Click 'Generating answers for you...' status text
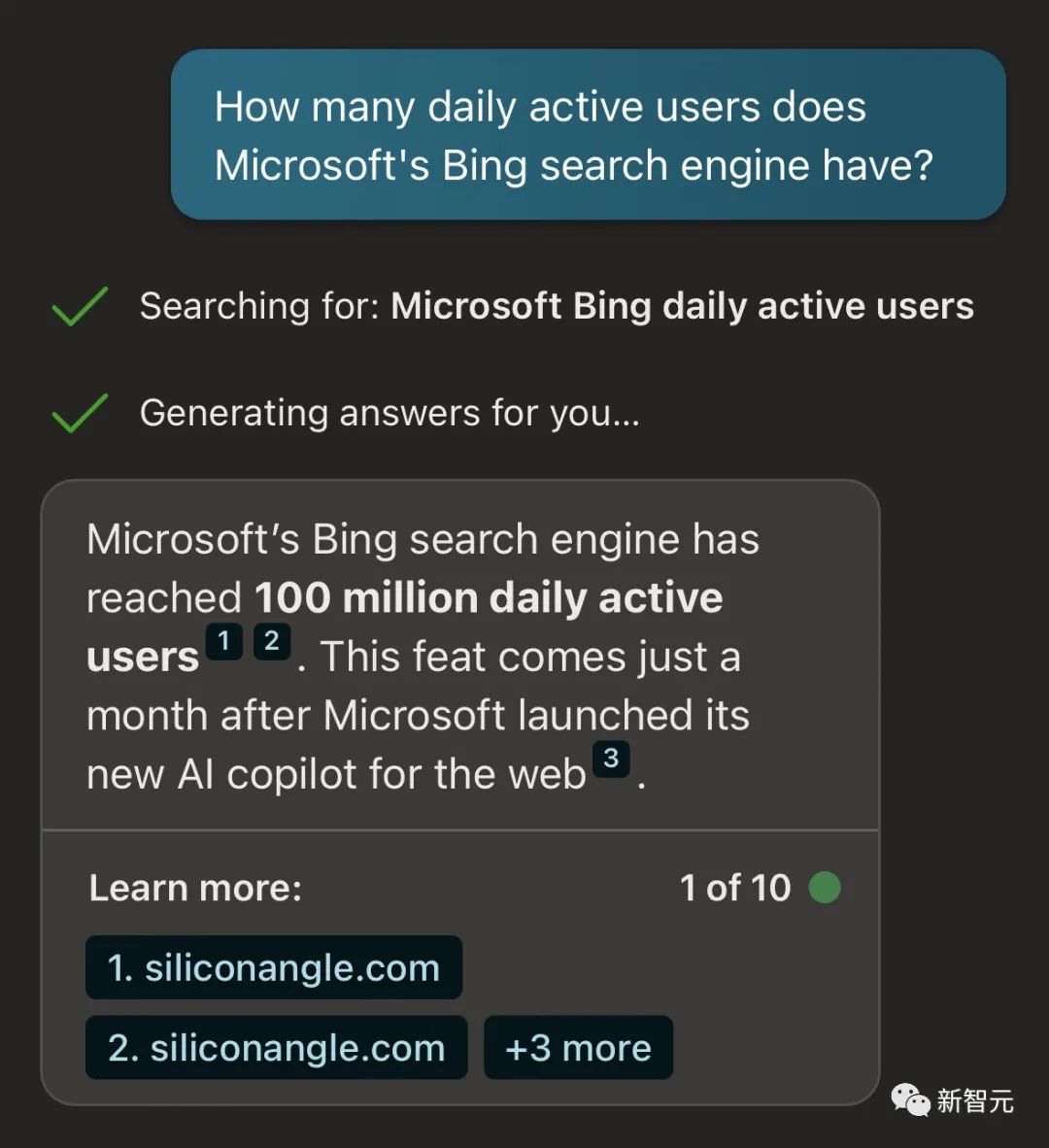Viewport: 1049px width, 1148px height. pos(389,413)
